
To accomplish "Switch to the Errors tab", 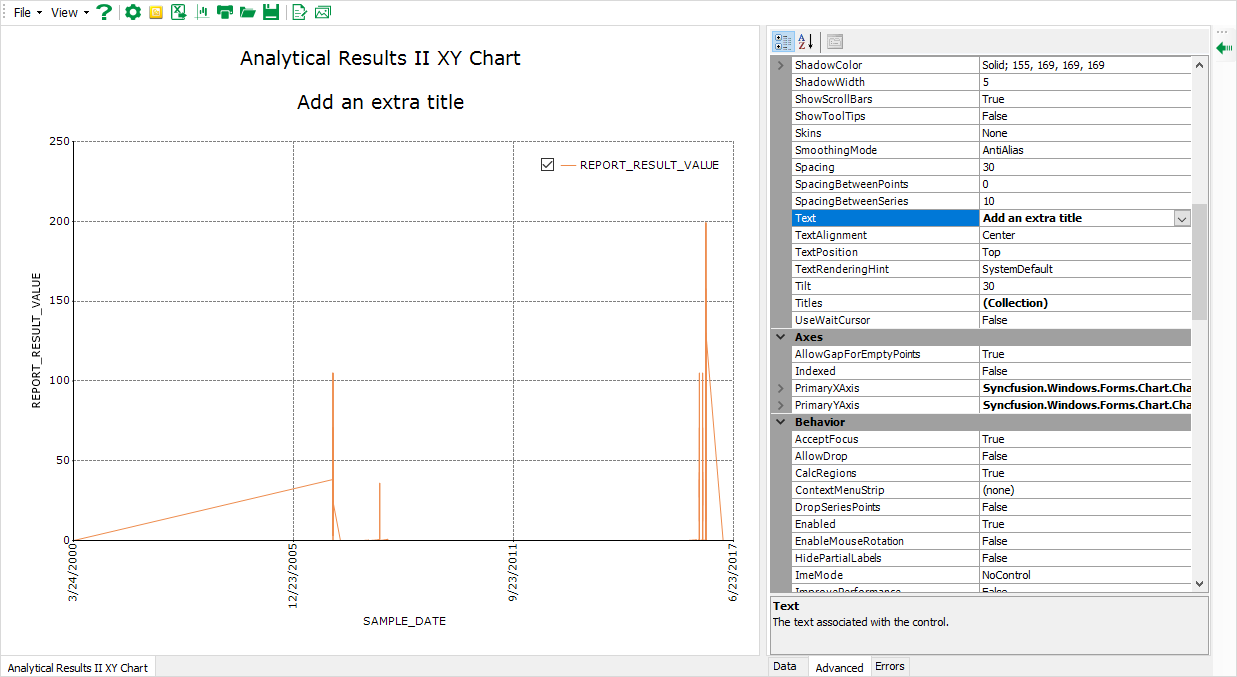I will [x=889, y=666].
